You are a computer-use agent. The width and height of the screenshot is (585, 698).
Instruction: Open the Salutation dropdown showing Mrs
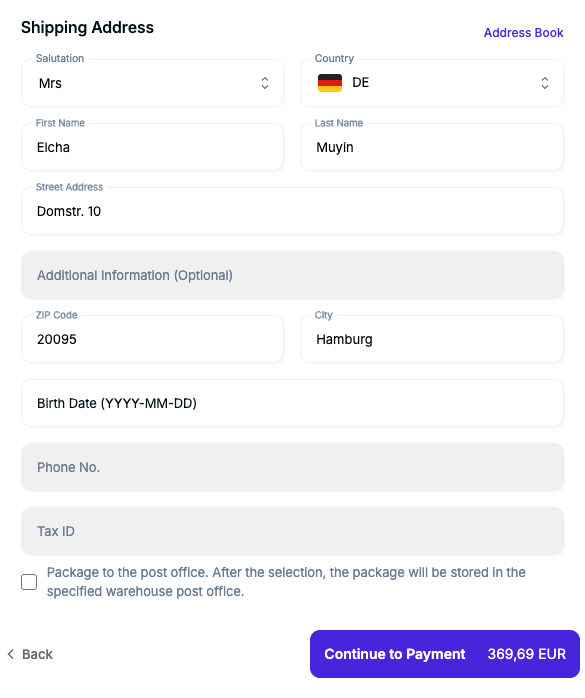152,83
